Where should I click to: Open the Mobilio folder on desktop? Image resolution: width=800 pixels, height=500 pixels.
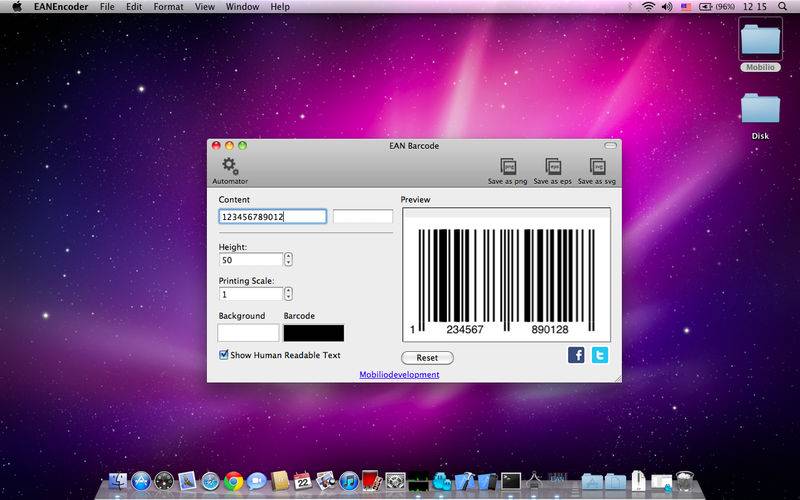tap(760, 38)
